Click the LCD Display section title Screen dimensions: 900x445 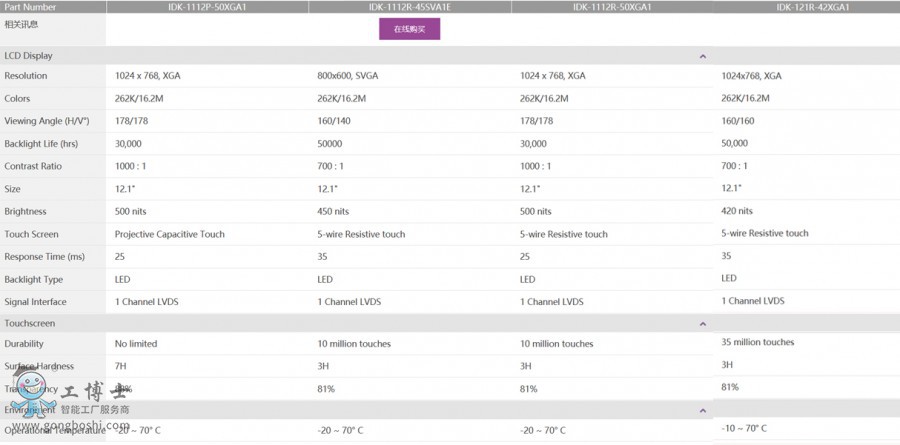point(29,56)
